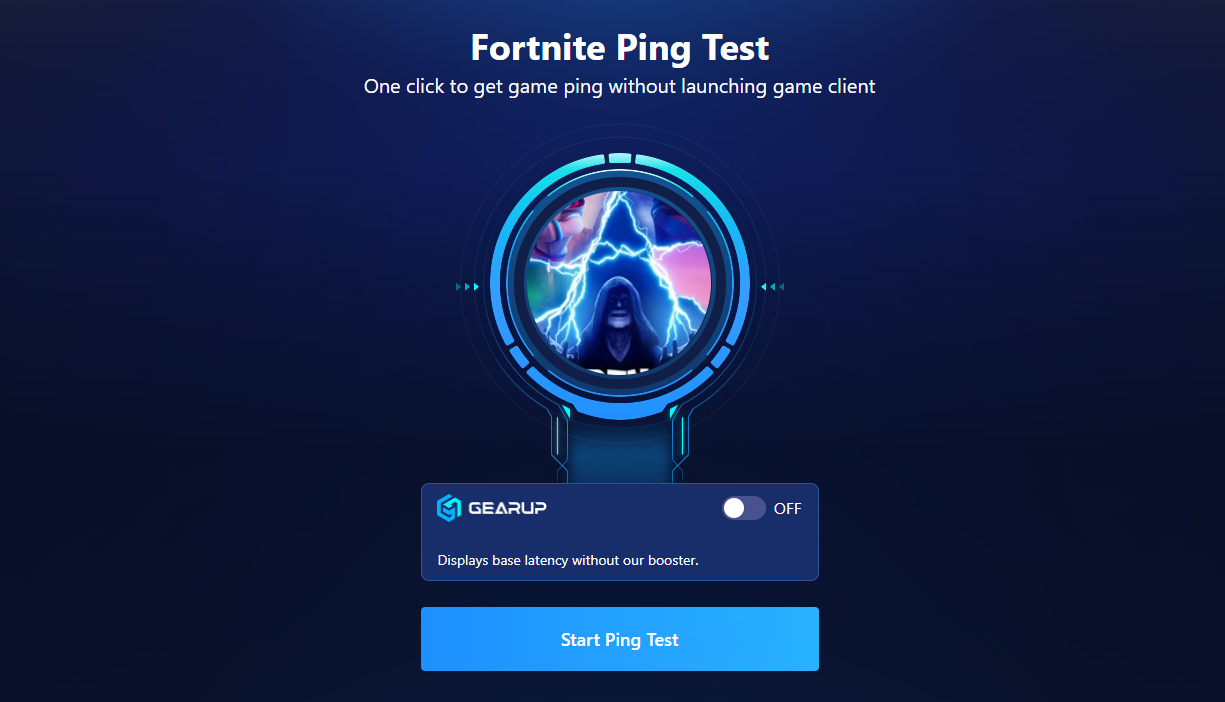The image size is (1225, 702).
Task: Enable the GearUP booster switch
Action: [x=744, y=508]
